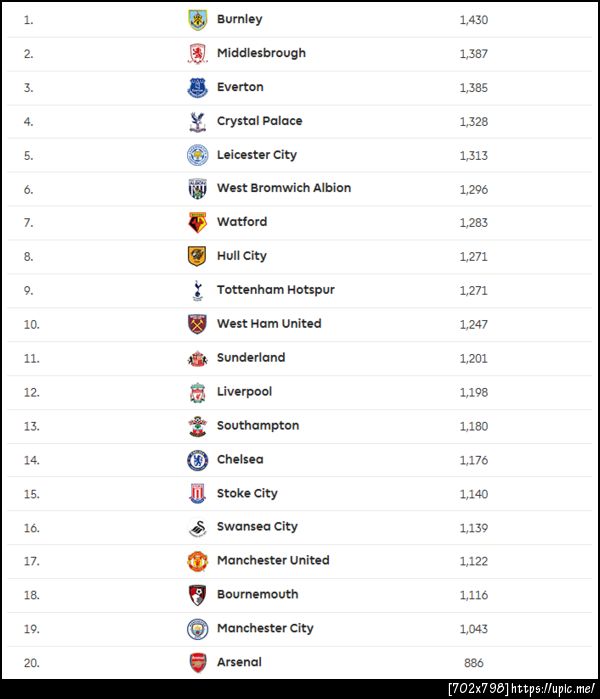
Task: Click the Tottenham Hotspur cockerel icon
Action: coord(197,290)
